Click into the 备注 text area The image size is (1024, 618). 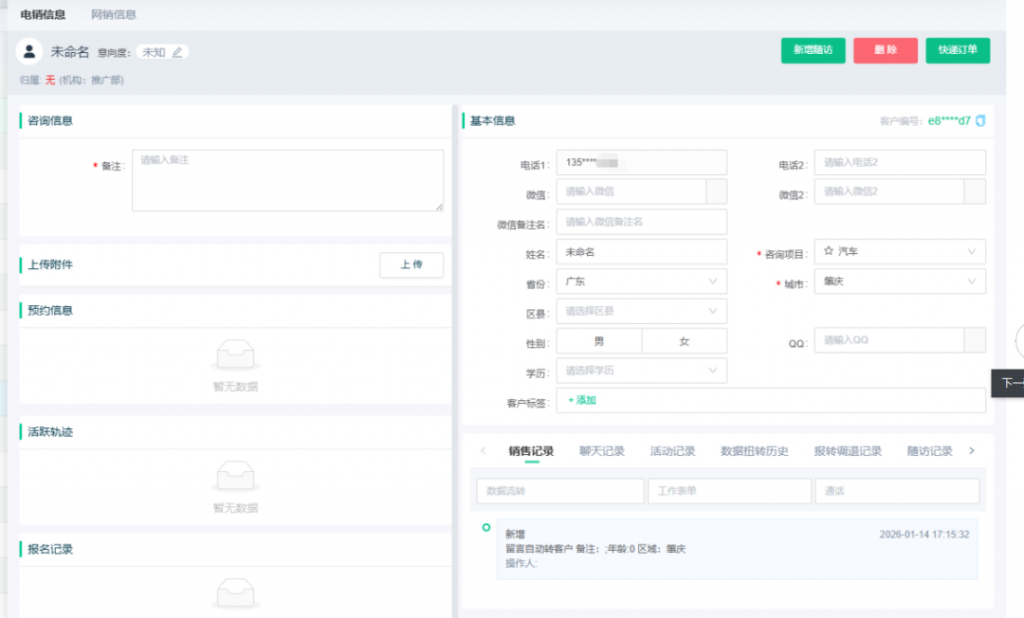pyautogui.click(x=287, y=180)
